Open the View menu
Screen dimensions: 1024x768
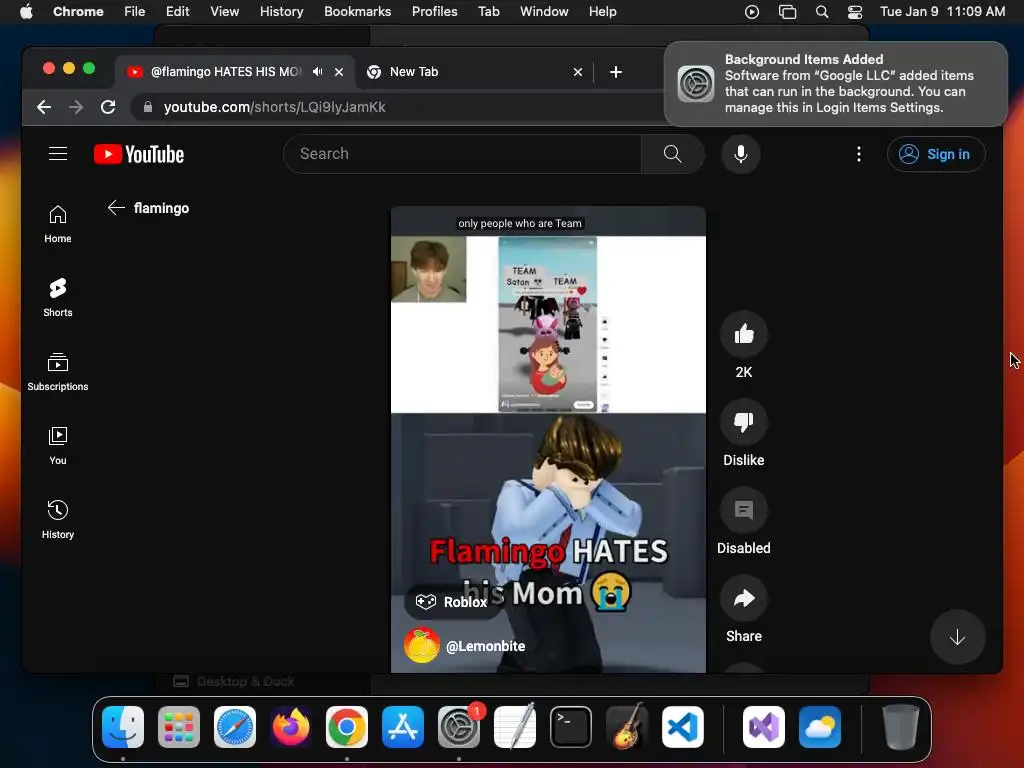coord(224,12)
